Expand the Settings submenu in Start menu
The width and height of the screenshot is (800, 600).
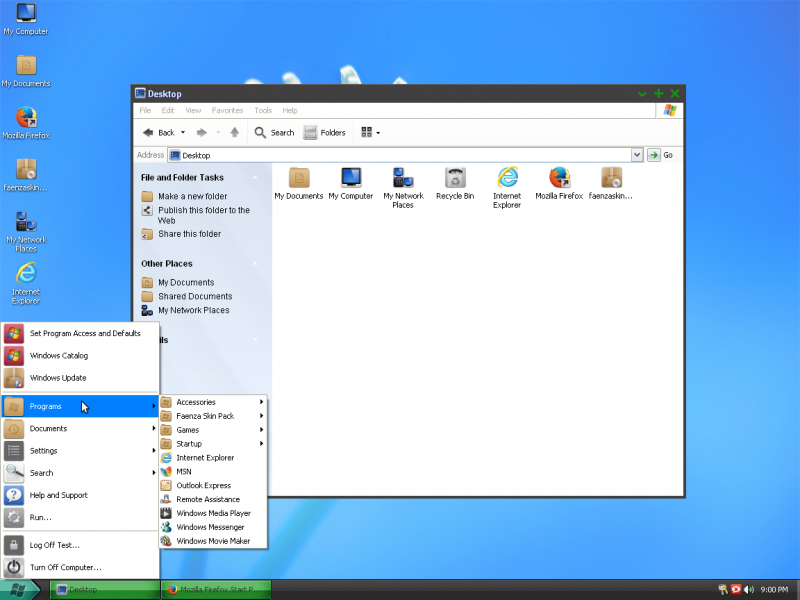click(80, 451)
